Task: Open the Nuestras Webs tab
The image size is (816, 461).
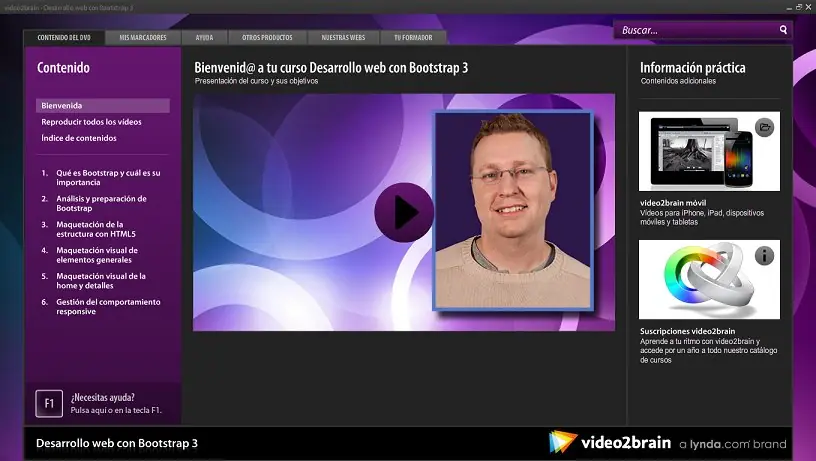Action: pyautogui.click(x=343, y=37)
